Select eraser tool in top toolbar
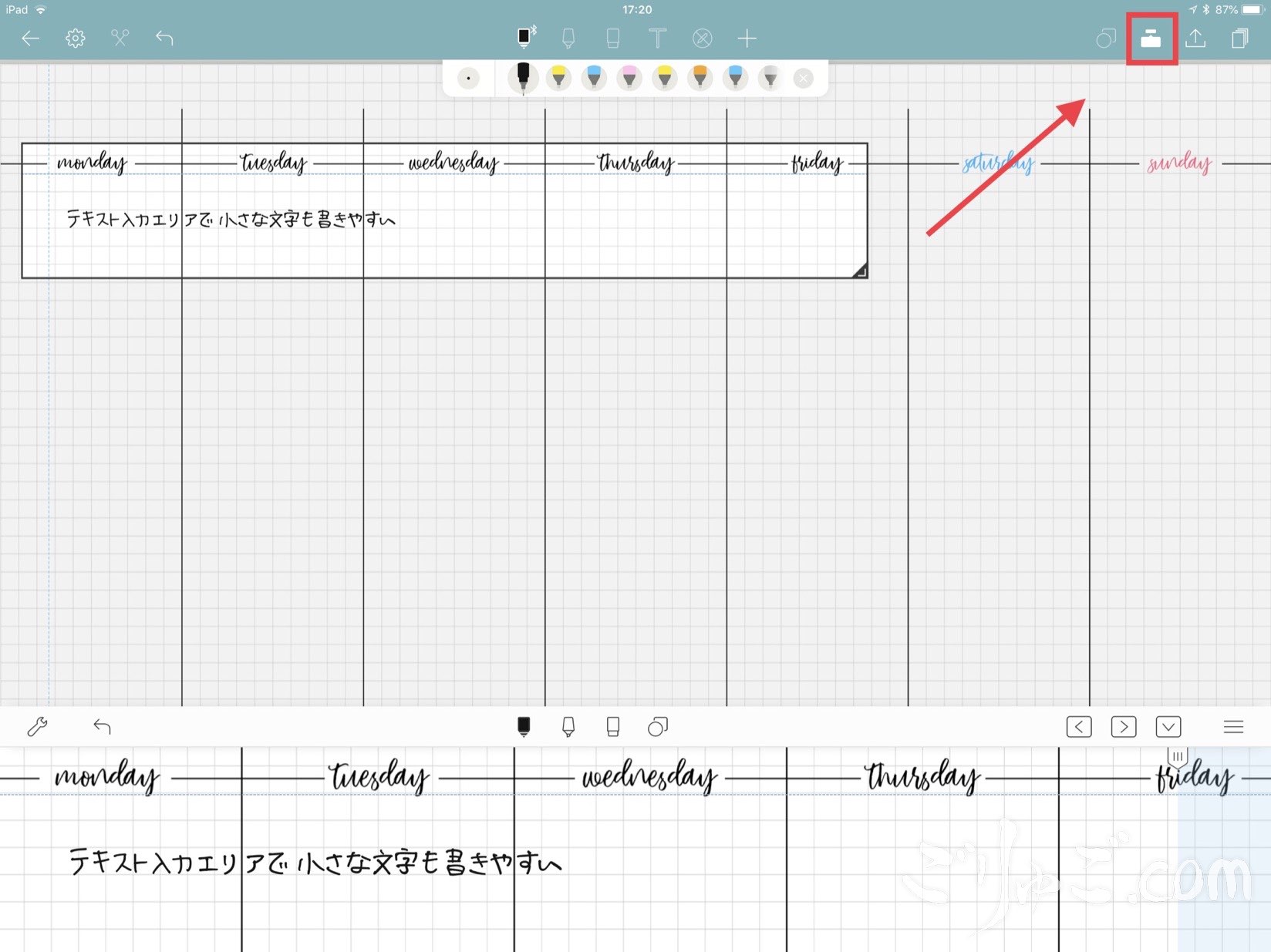 coord(613,39)
